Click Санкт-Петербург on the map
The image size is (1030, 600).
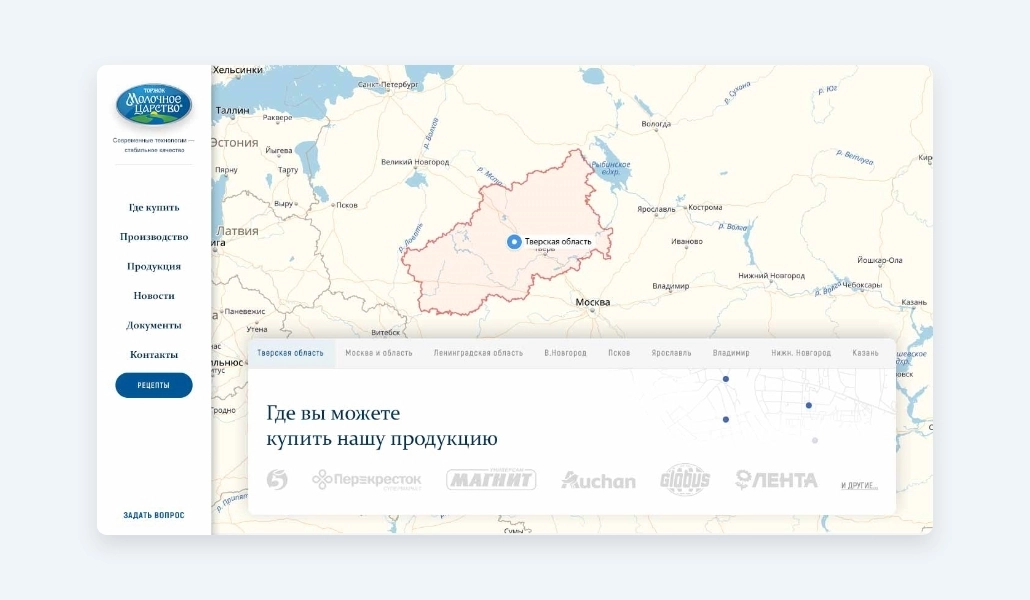click(388, 85)
